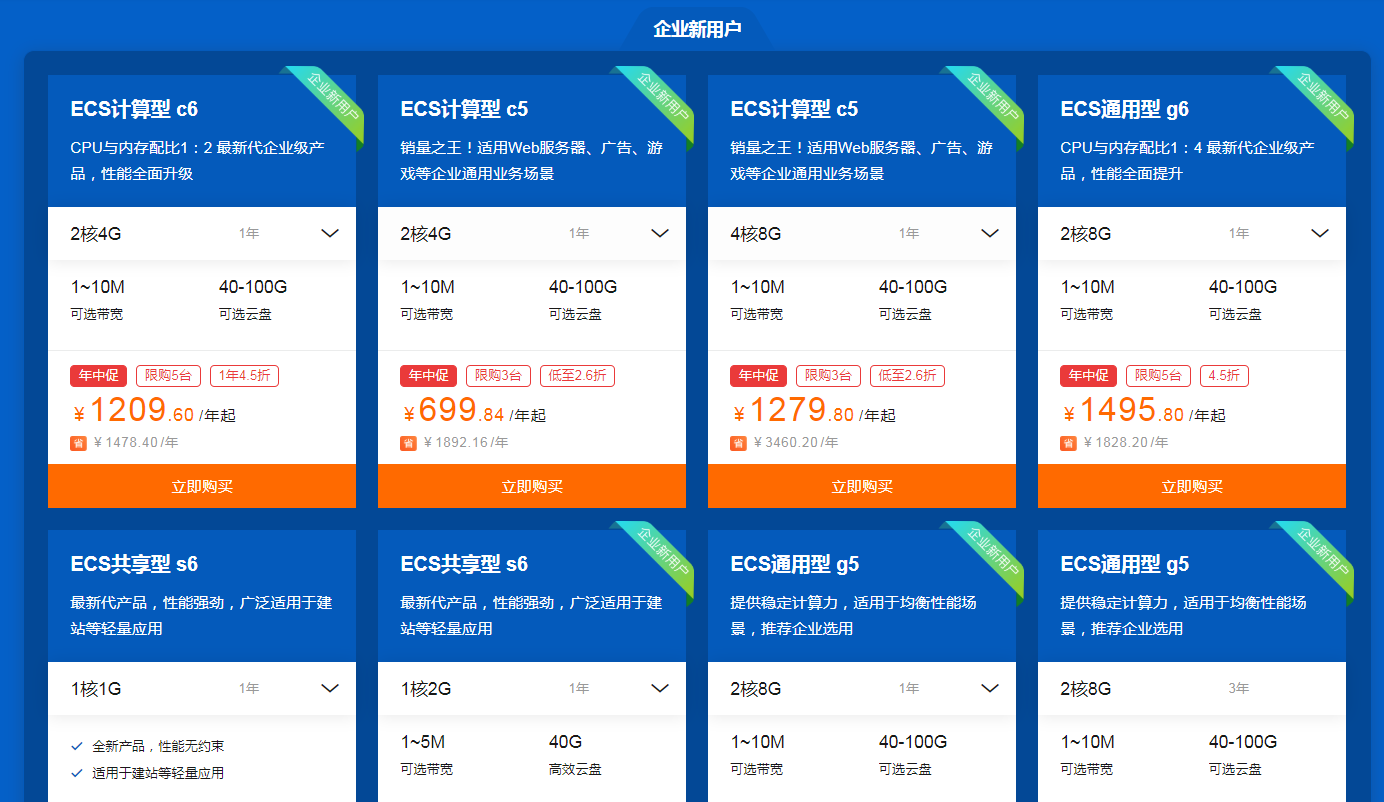Click the ECS通用型 g6 card title
The width and height of the screenshot is (1384, 802).
tap(1124, 109)
